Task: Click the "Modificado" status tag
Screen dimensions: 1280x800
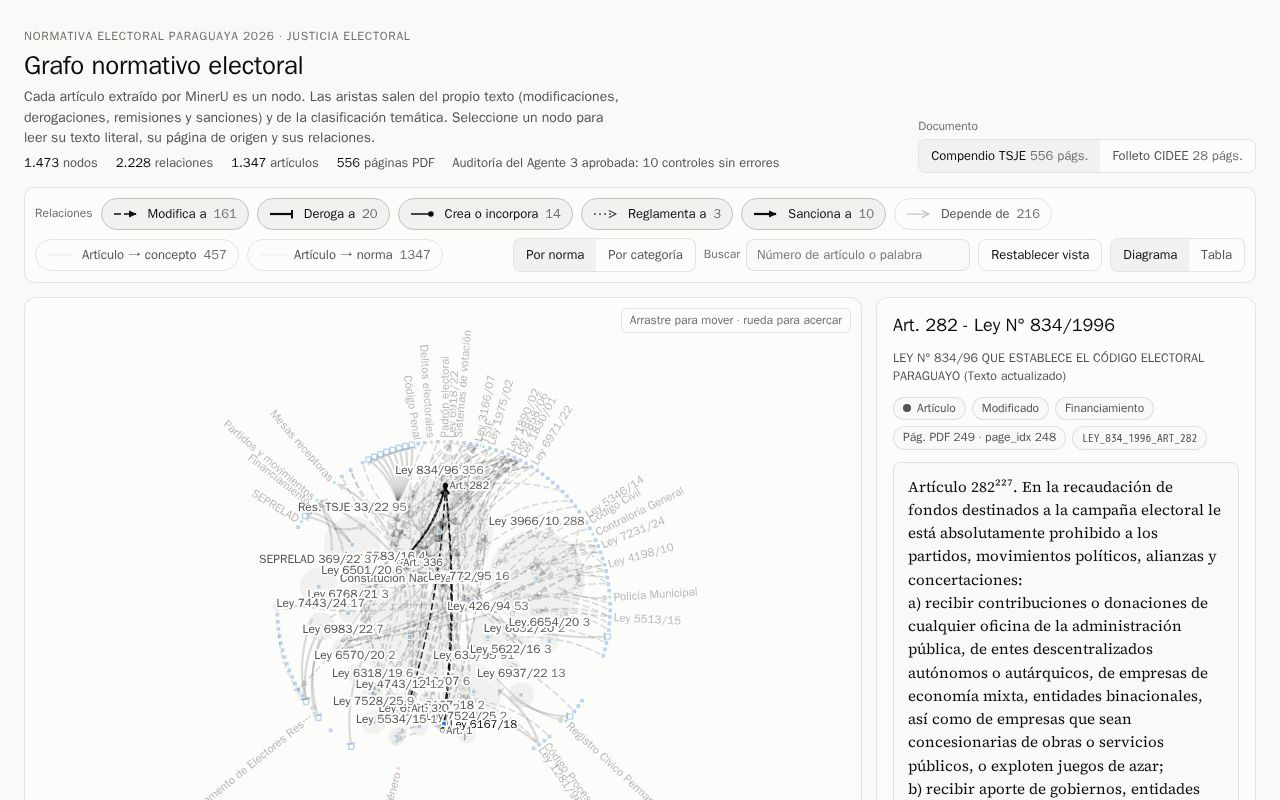Action: (1010, 408)
